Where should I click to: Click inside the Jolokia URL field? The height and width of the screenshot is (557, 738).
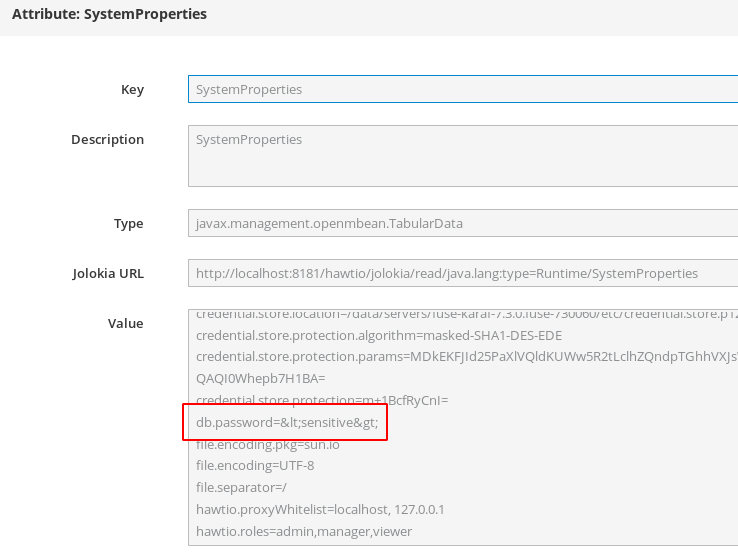point(462,273)
